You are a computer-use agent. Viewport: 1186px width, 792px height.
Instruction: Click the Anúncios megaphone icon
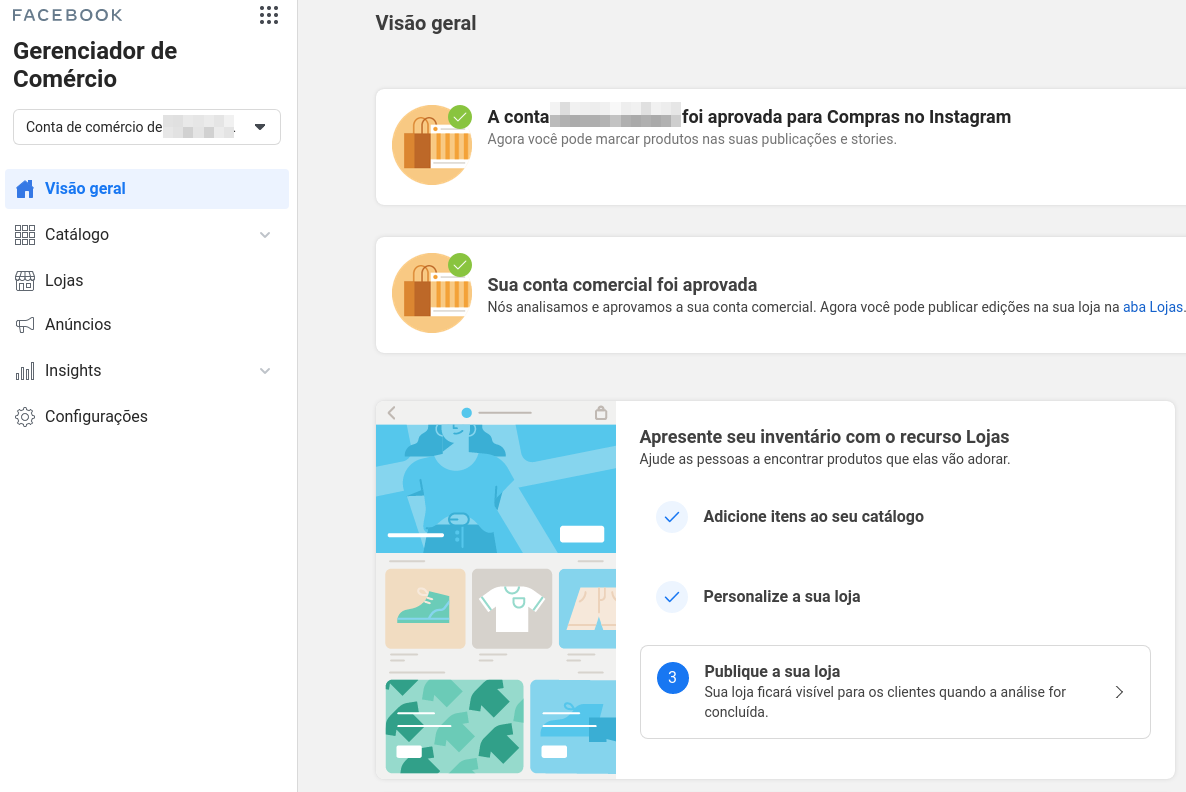25,325
